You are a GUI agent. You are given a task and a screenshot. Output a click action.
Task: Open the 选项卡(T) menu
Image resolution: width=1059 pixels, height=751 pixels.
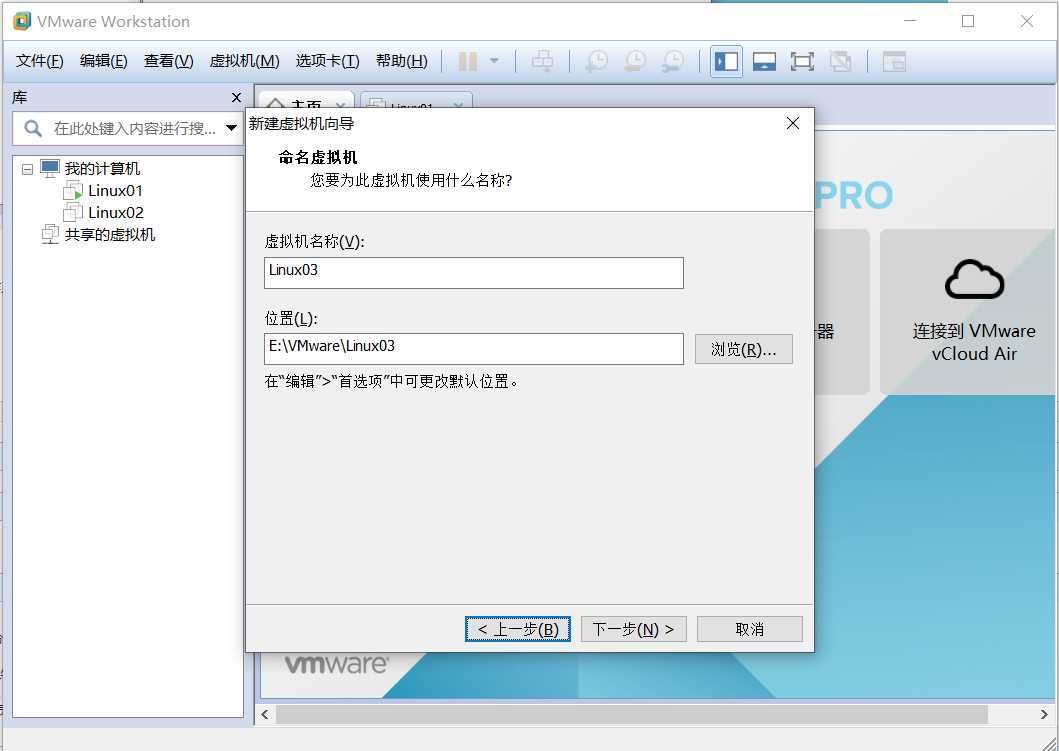[x=328, y=61]
